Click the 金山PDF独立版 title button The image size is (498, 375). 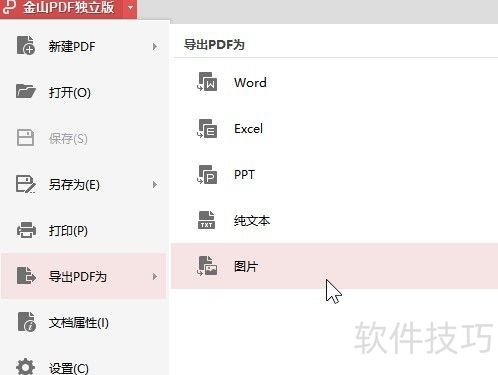[68, 8]
